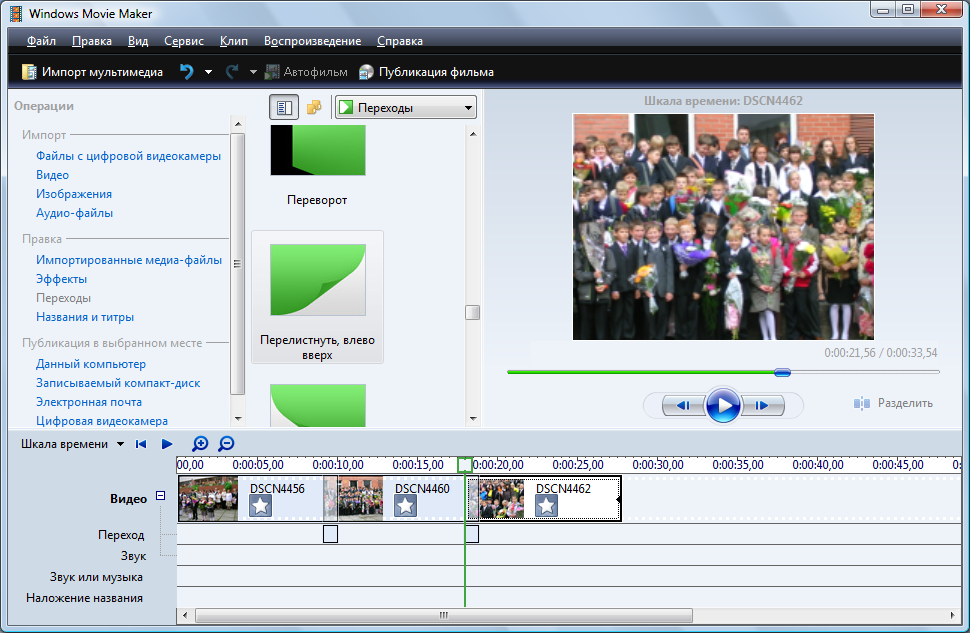Open the Справка menu
Viewport: 970px width, 633px height.
[x=400, y=41]
